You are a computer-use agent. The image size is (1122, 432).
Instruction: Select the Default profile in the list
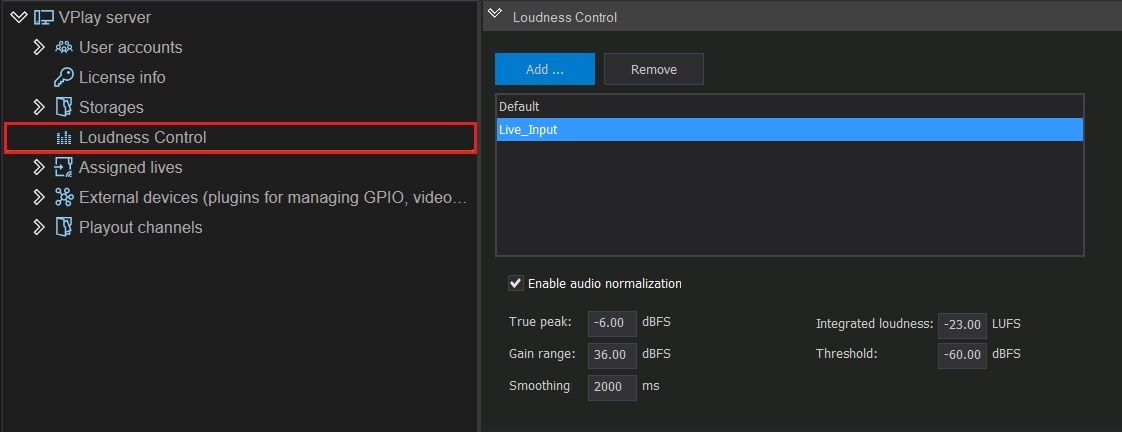789,107
